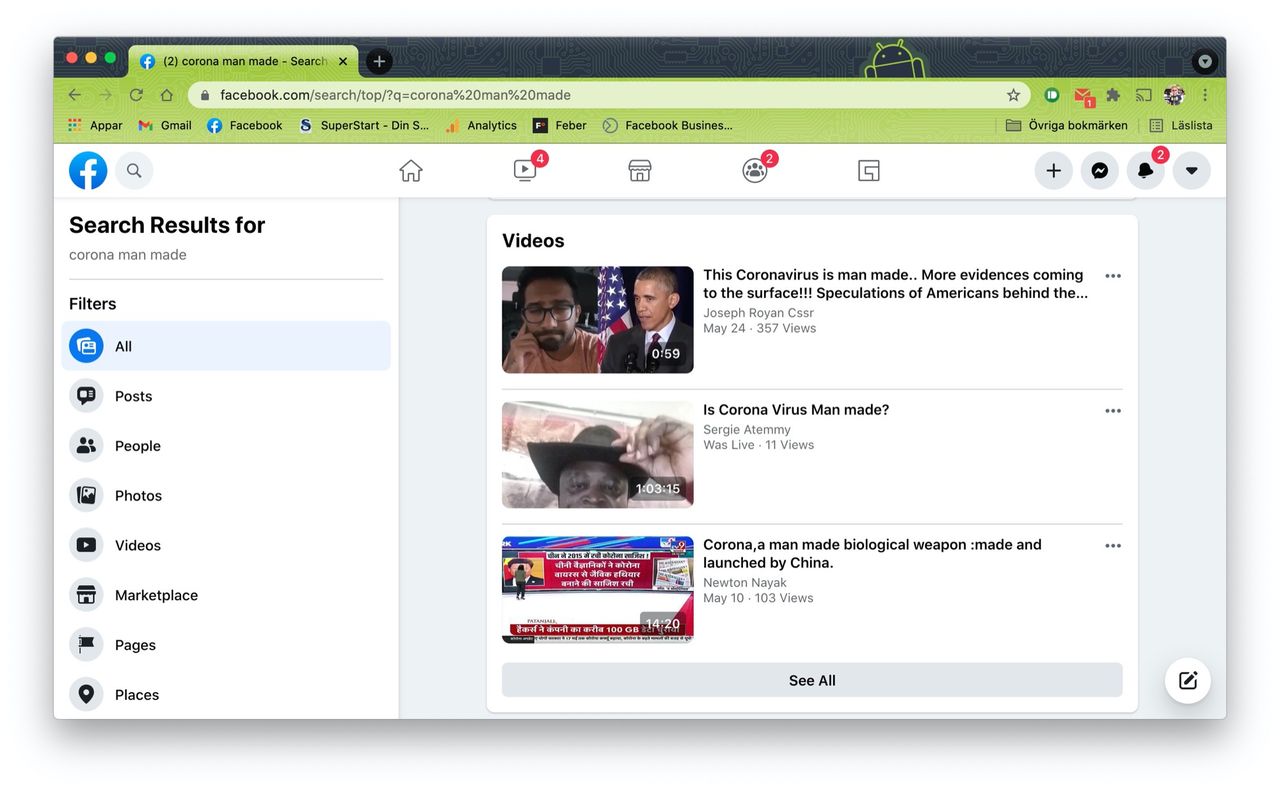Viewport: 1280px width, 790px height.
Task: Open the 14:20 news video thumbnail
Action: point(597,590)
